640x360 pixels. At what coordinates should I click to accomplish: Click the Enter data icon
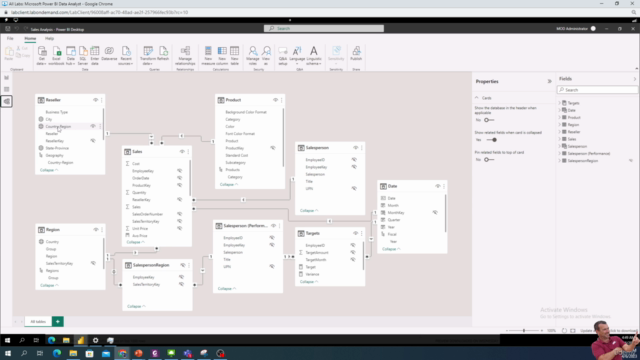point(95,56)
